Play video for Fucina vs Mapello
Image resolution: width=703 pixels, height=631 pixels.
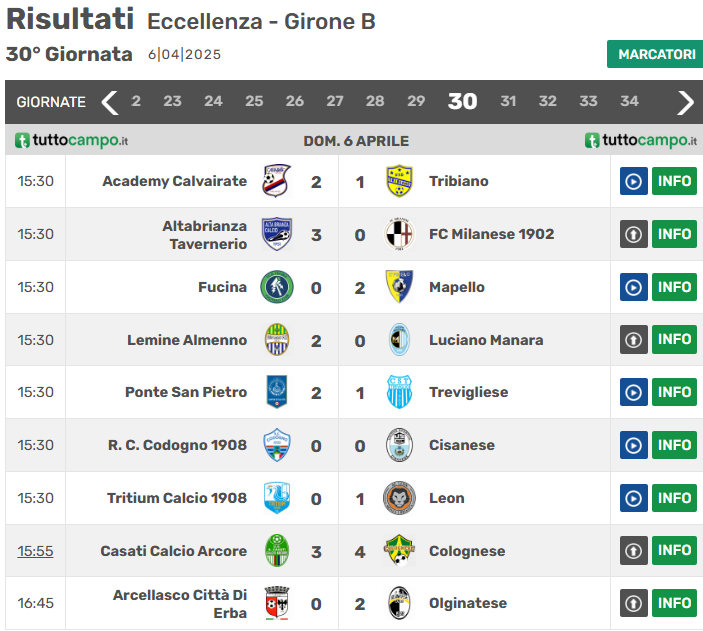click(x=634, y=287)
